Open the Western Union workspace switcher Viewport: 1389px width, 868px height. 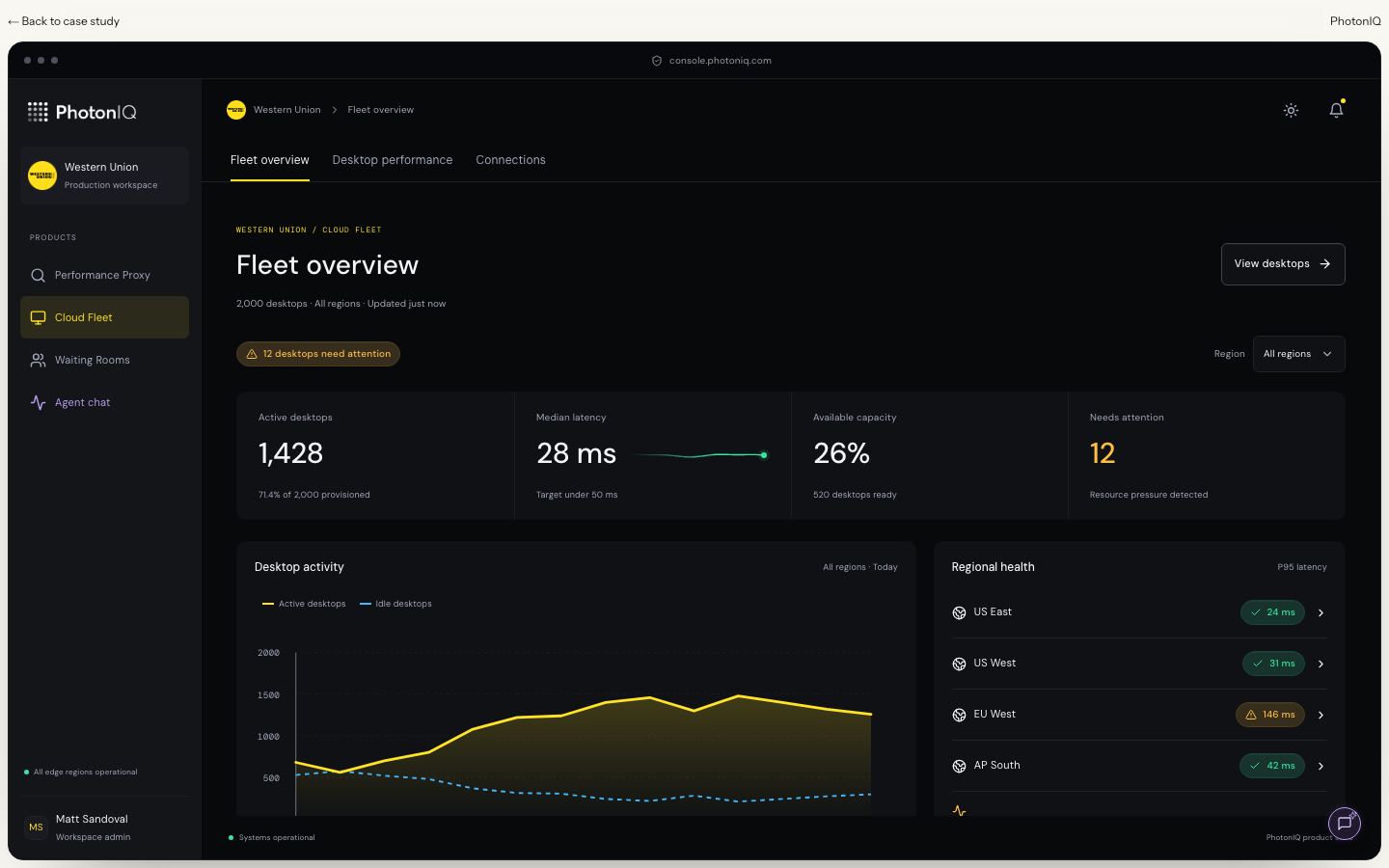click(x=104, y=176)
